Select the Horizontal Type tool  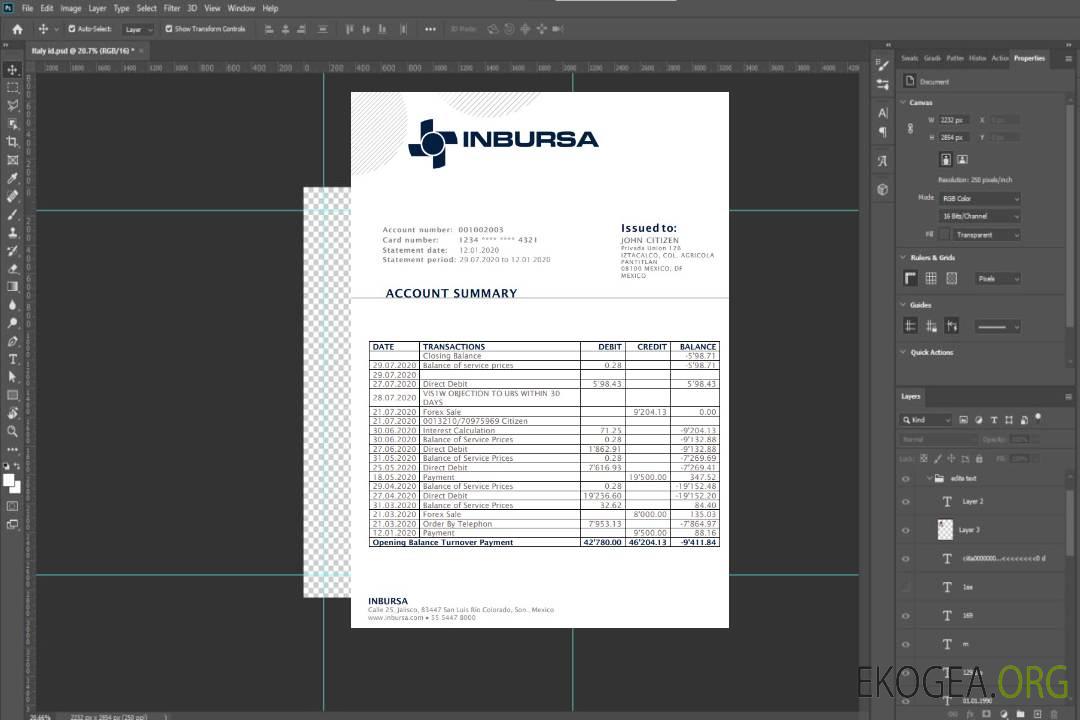click(12, 359)
